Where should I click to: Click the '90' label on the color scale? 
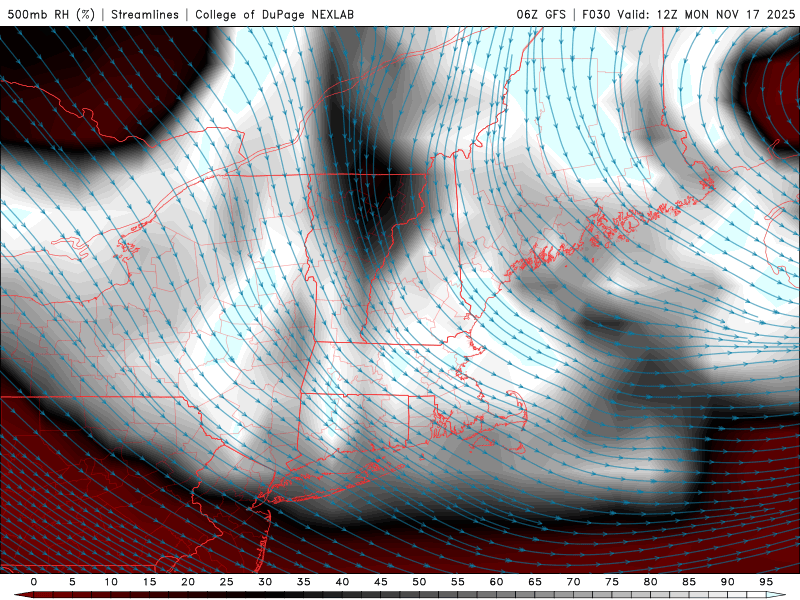728,582
